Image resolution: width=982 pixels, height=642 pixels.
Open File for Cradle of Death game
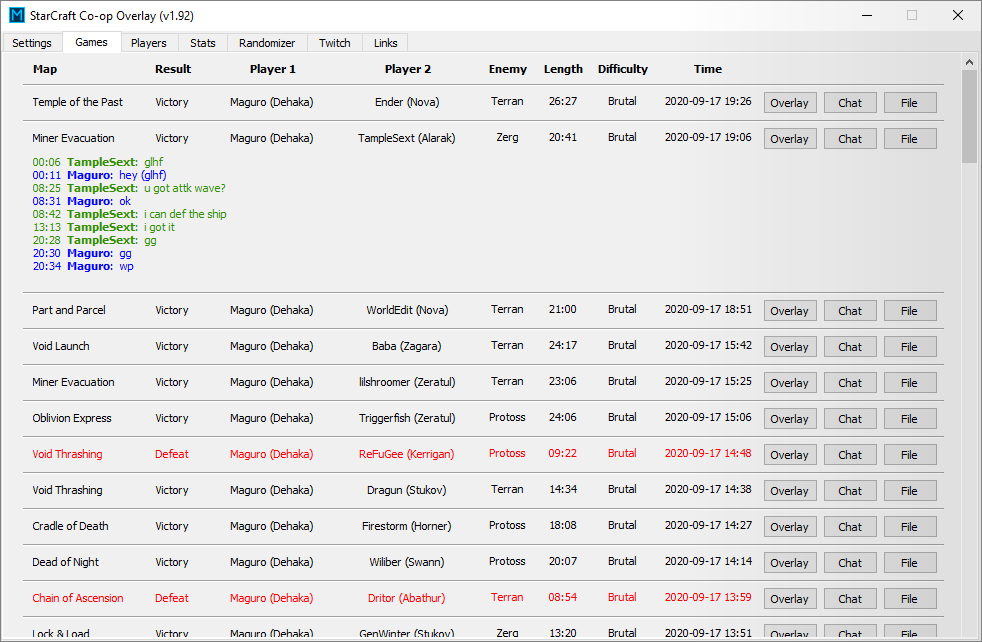click(910, 527)
